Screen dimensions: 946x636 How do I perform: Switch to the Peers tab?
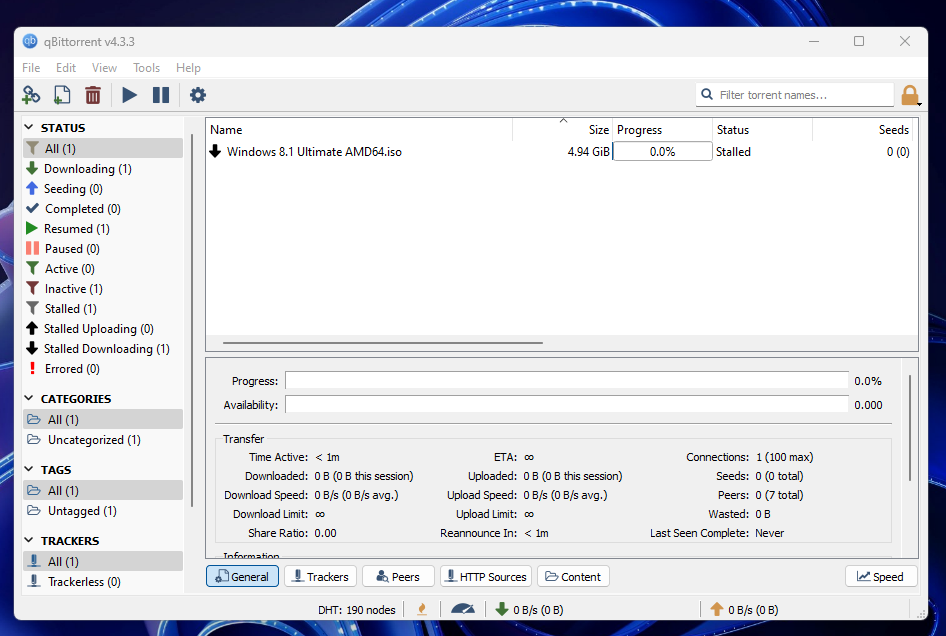pyautogui.click(x=398, y=576)
